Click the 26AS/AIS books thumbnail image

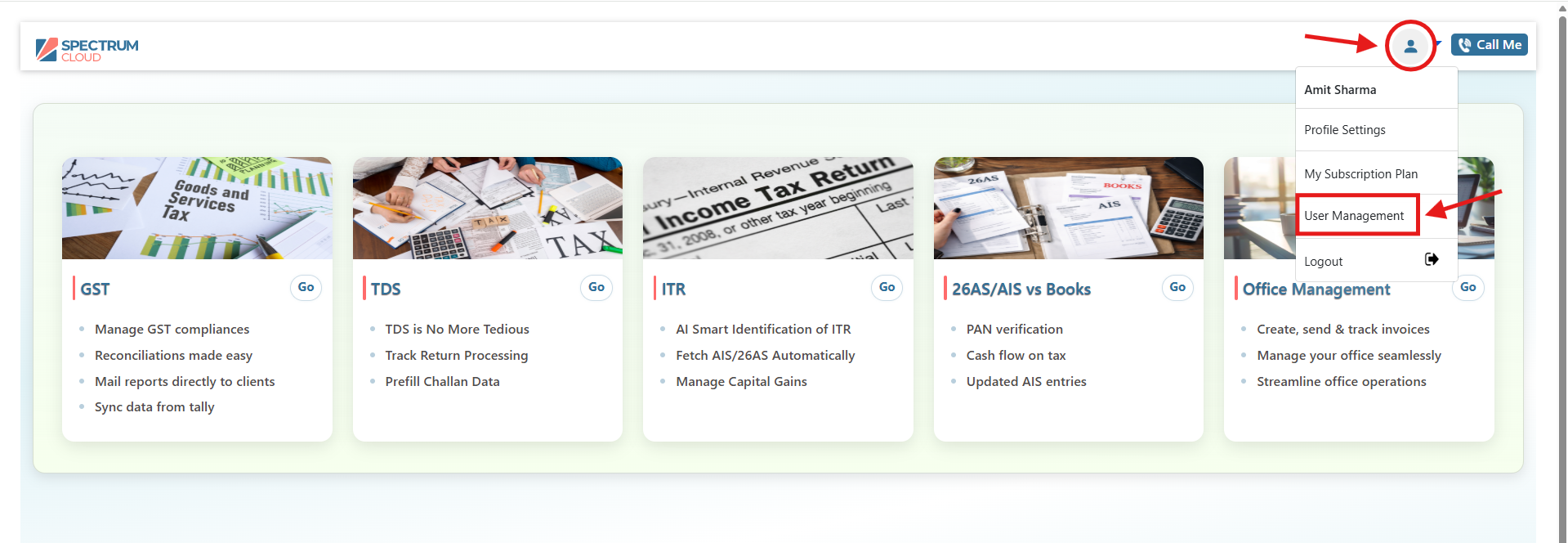(1068, 208)
